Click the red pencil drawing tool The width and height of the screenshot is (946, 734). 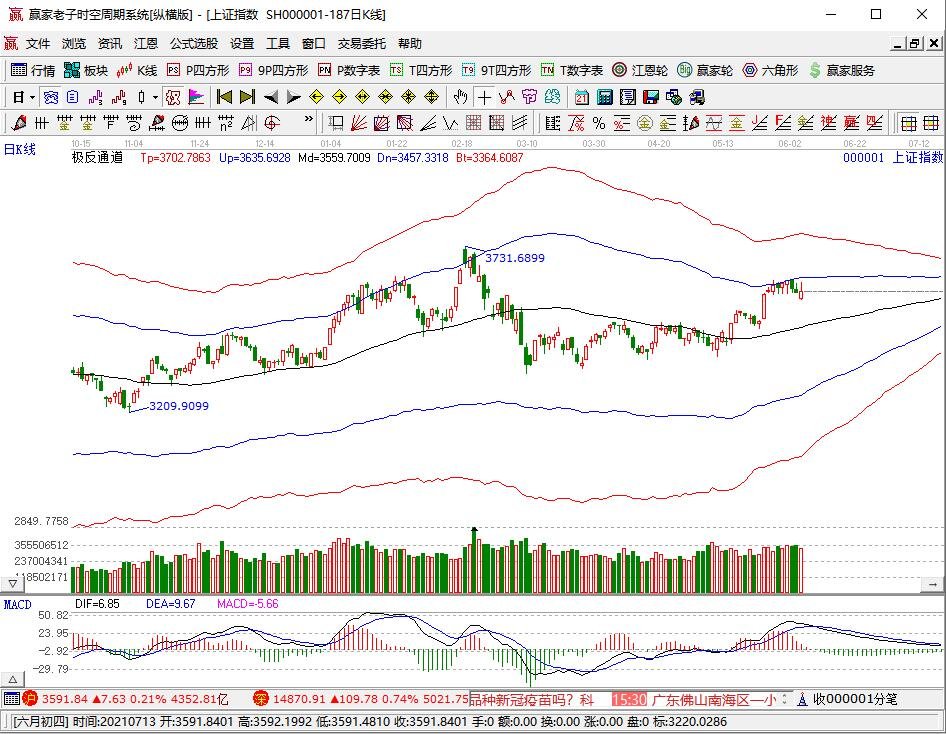click(x=18, y=123)
